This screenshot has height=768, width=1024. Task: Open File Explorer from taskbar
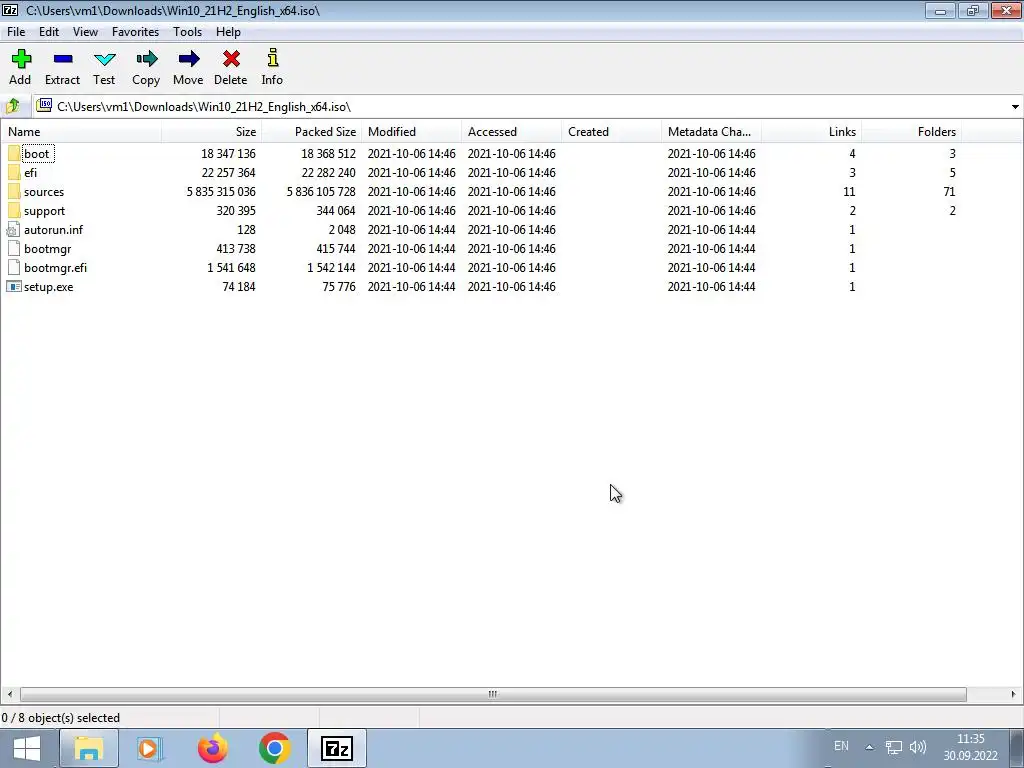(x=88, y=748)
